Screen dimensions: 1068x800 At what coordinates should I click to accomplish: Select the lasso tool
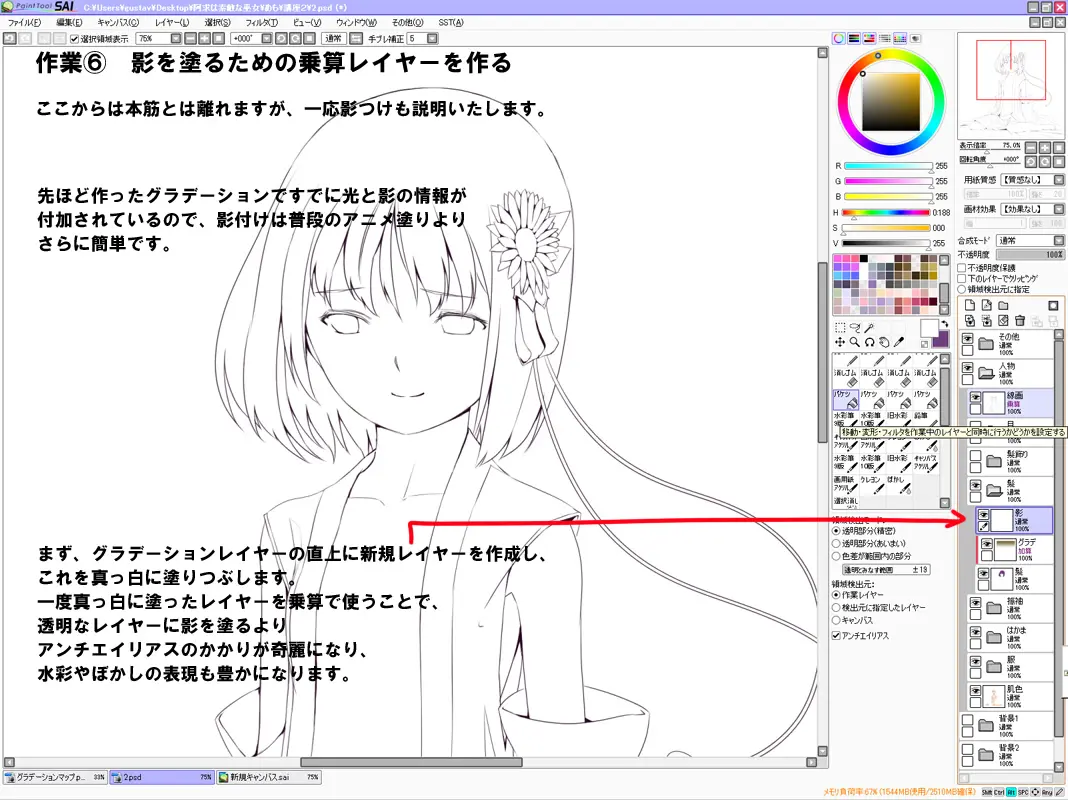[855, 327]
